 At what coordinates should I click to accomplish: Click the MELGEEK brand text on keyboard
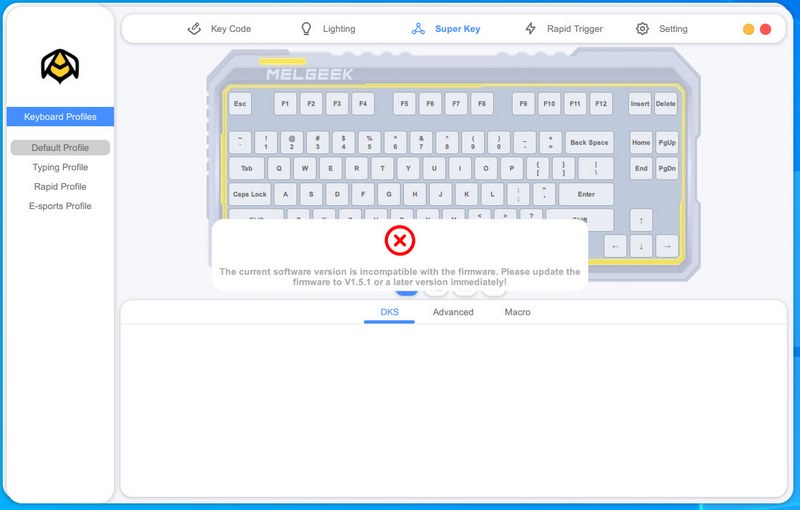pyautogui.click(x=309, y=74)
